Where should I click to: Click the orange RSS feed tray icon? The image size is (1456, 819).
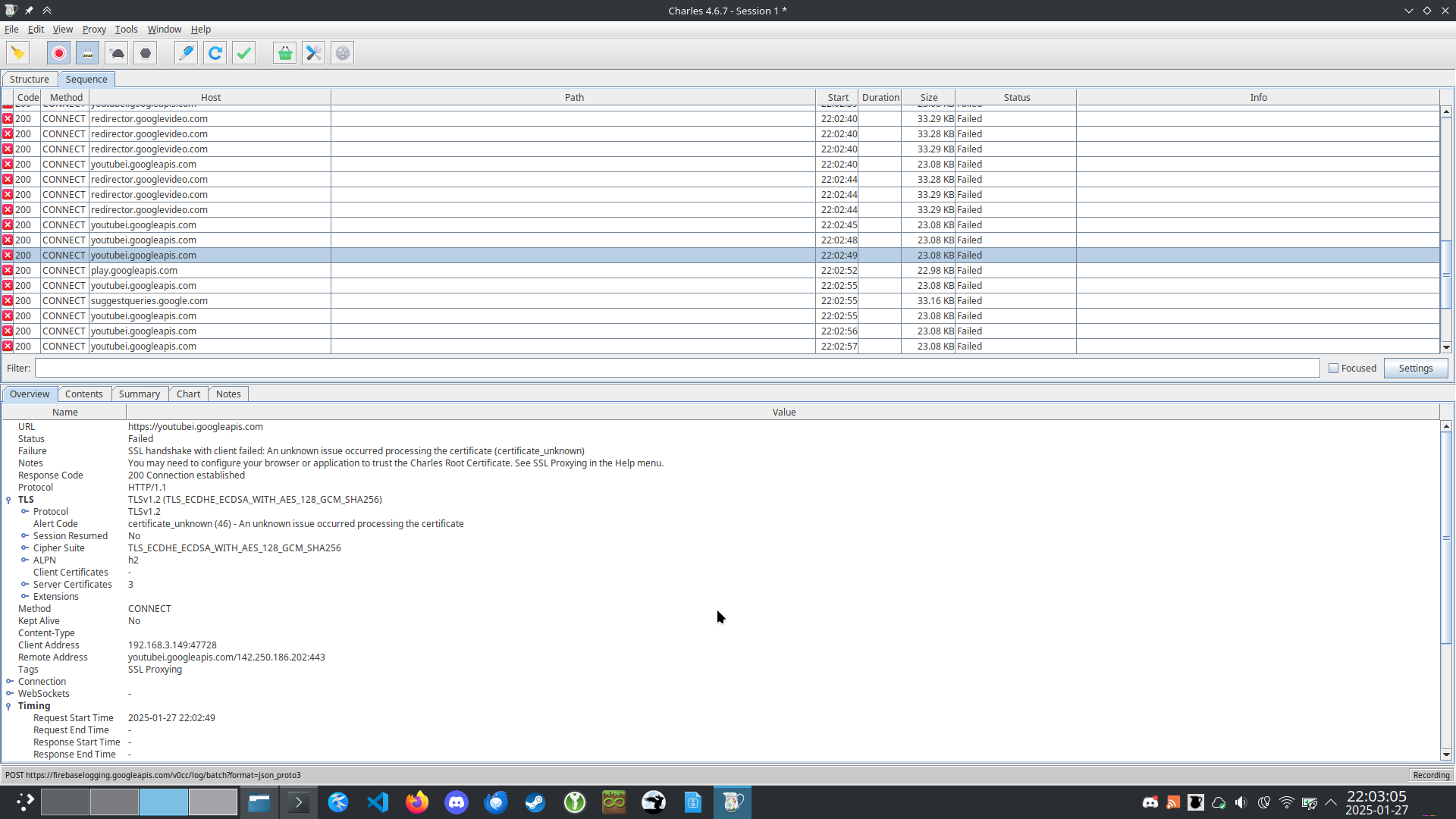[x=1173, y=802]
